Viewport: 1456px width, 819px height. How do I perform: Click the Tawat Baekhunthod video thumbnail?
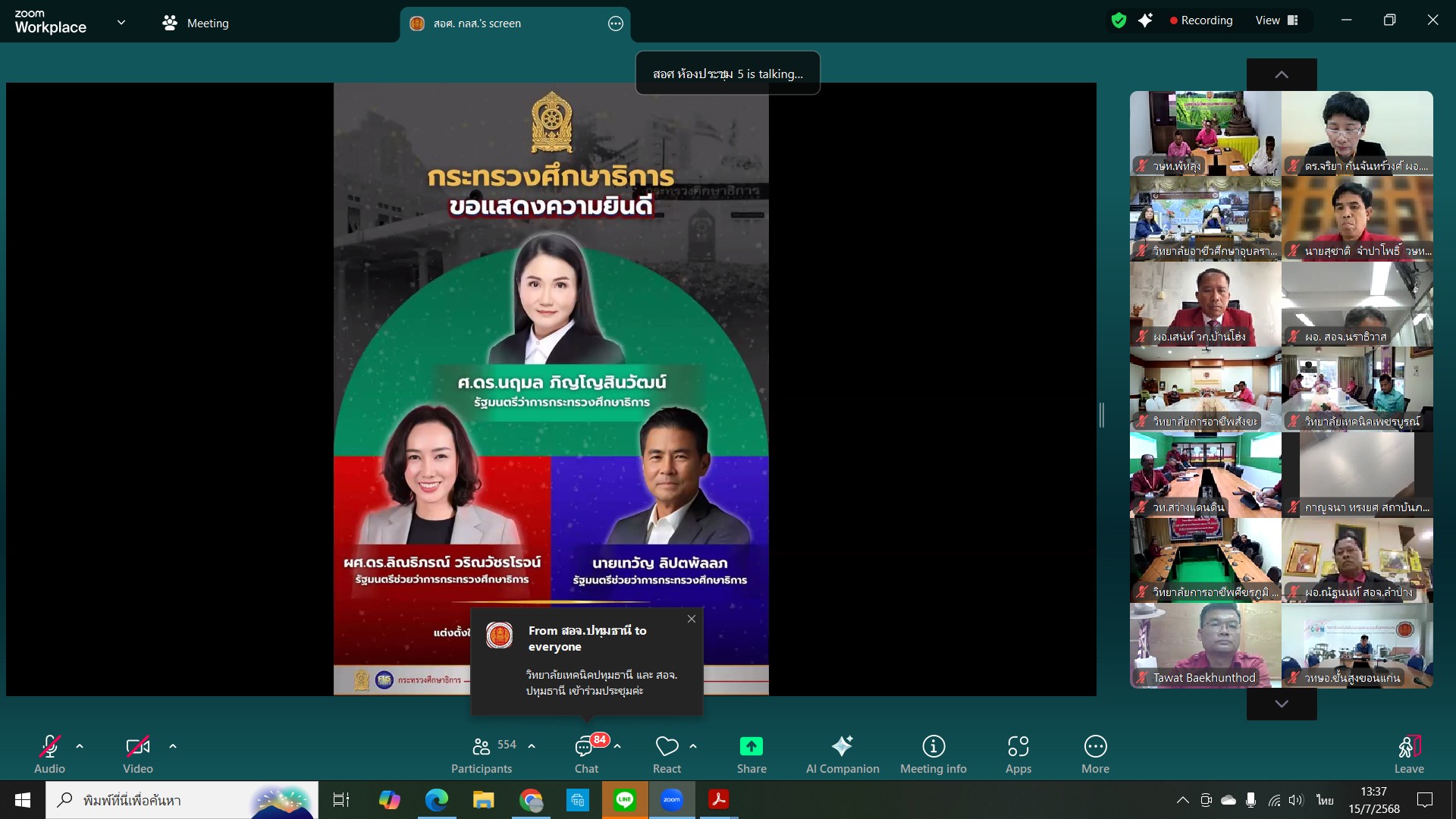(1205, 646)
